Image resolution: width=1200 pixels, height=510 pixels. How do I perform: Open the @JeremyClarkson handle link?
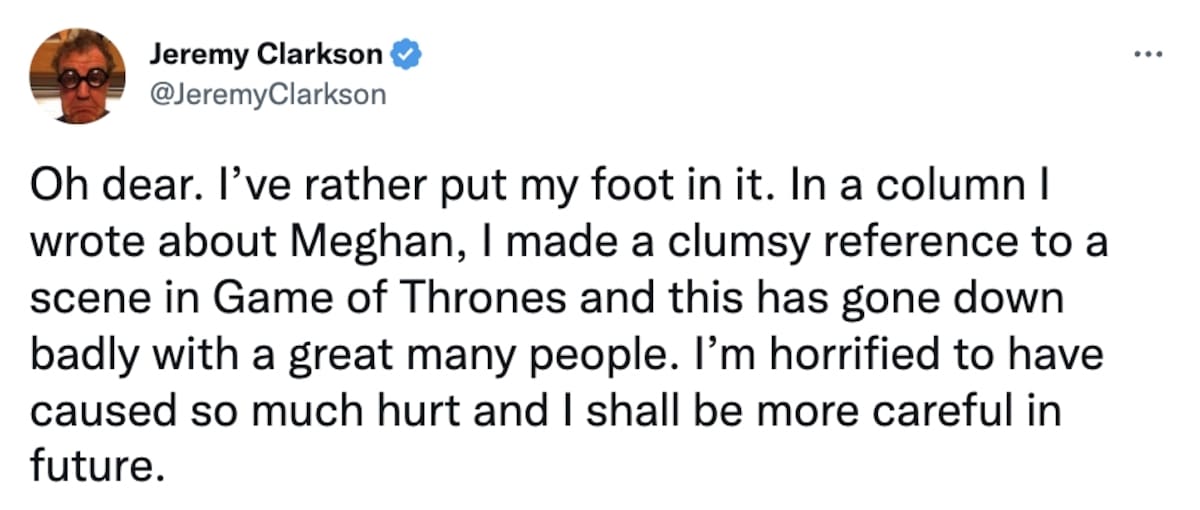click(266, 94)
